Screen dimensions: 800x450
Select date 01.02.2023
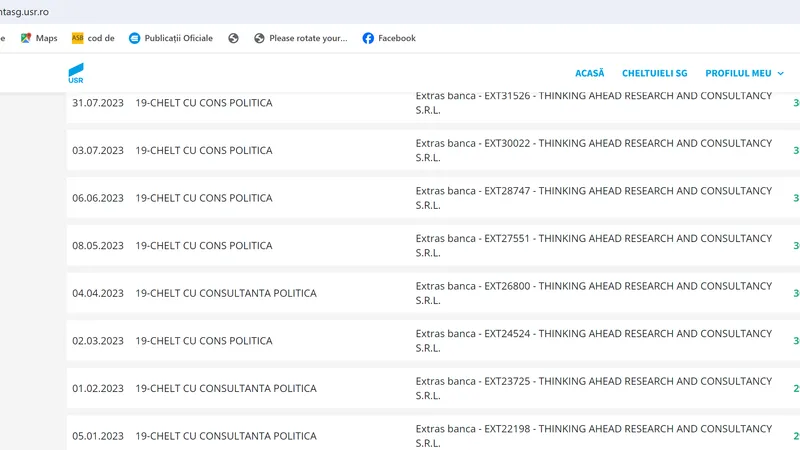[98, 388]
